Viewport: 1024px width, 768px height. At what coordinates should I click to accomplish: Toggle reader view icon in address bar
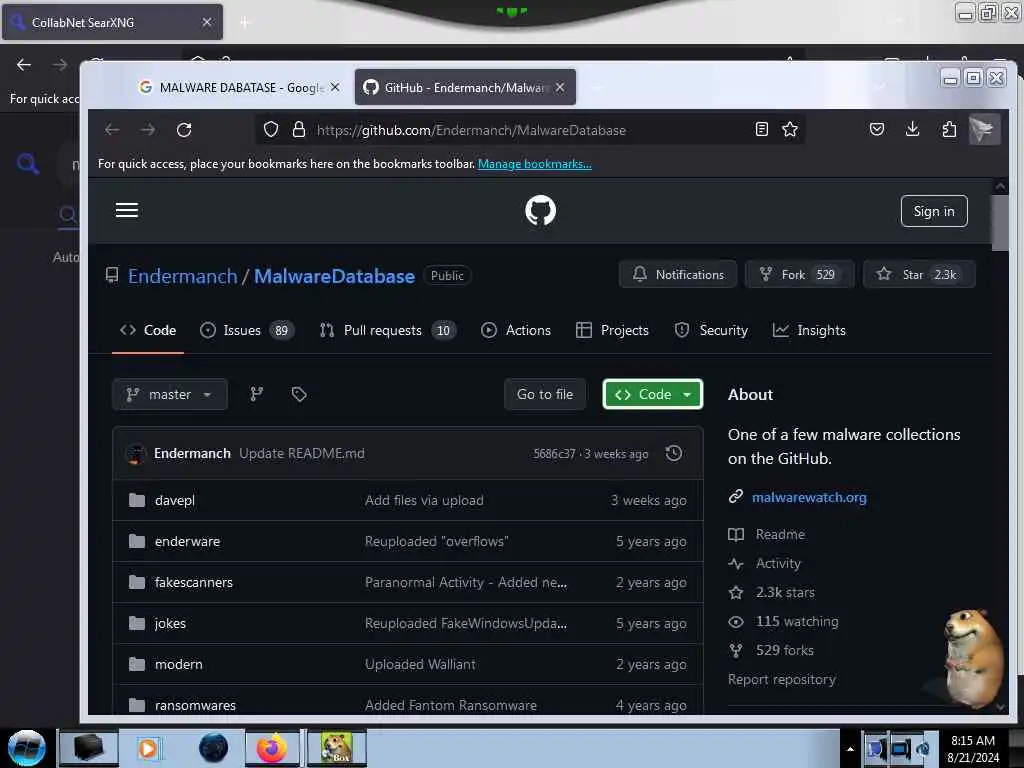761,129
